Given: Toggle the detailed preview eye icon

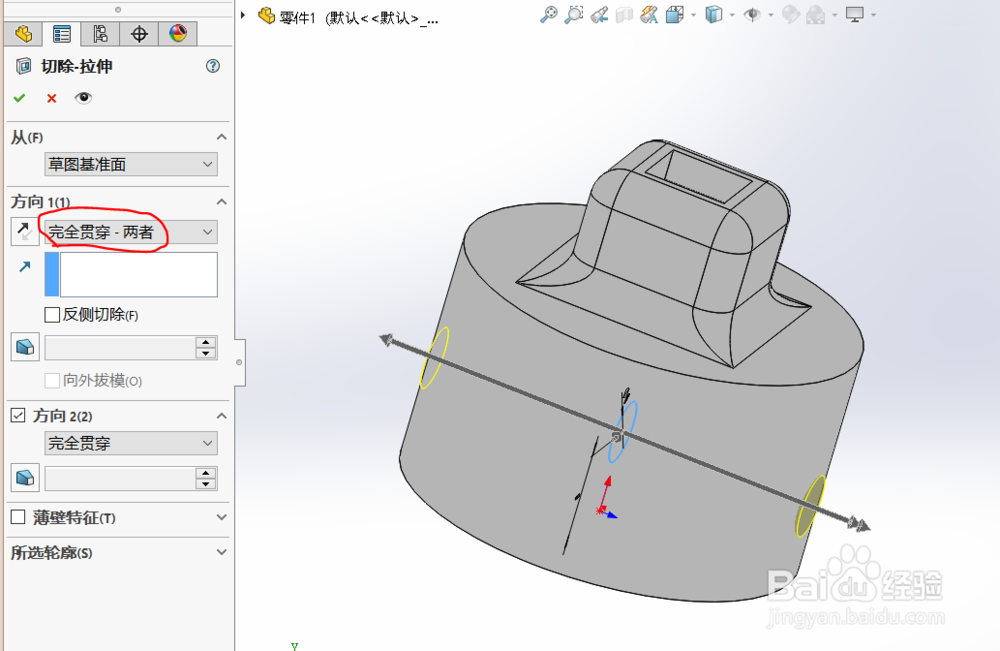Looking at the screenshot, I should click(82, 98).
